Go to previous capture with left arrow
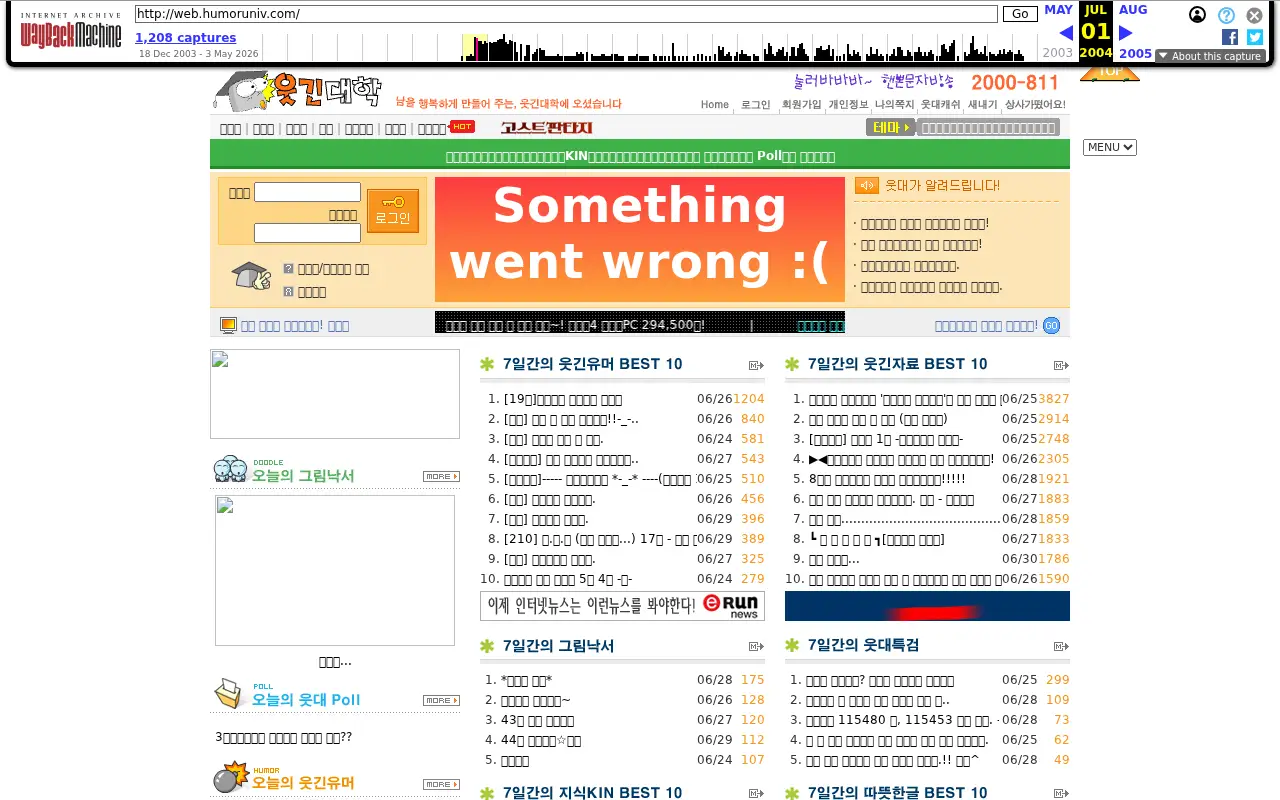Viewport: 1280px width, 800px height. [x=1066, y=33]
